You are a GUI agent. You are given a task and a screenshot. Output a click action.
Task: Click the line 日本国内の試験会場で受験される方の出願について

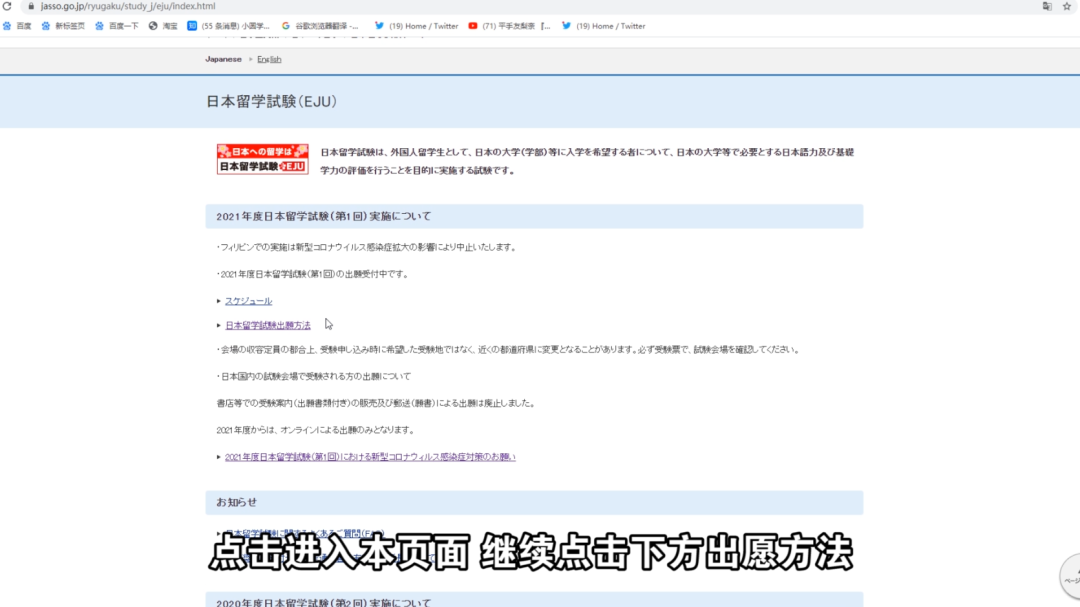click(x=314, y=376)
